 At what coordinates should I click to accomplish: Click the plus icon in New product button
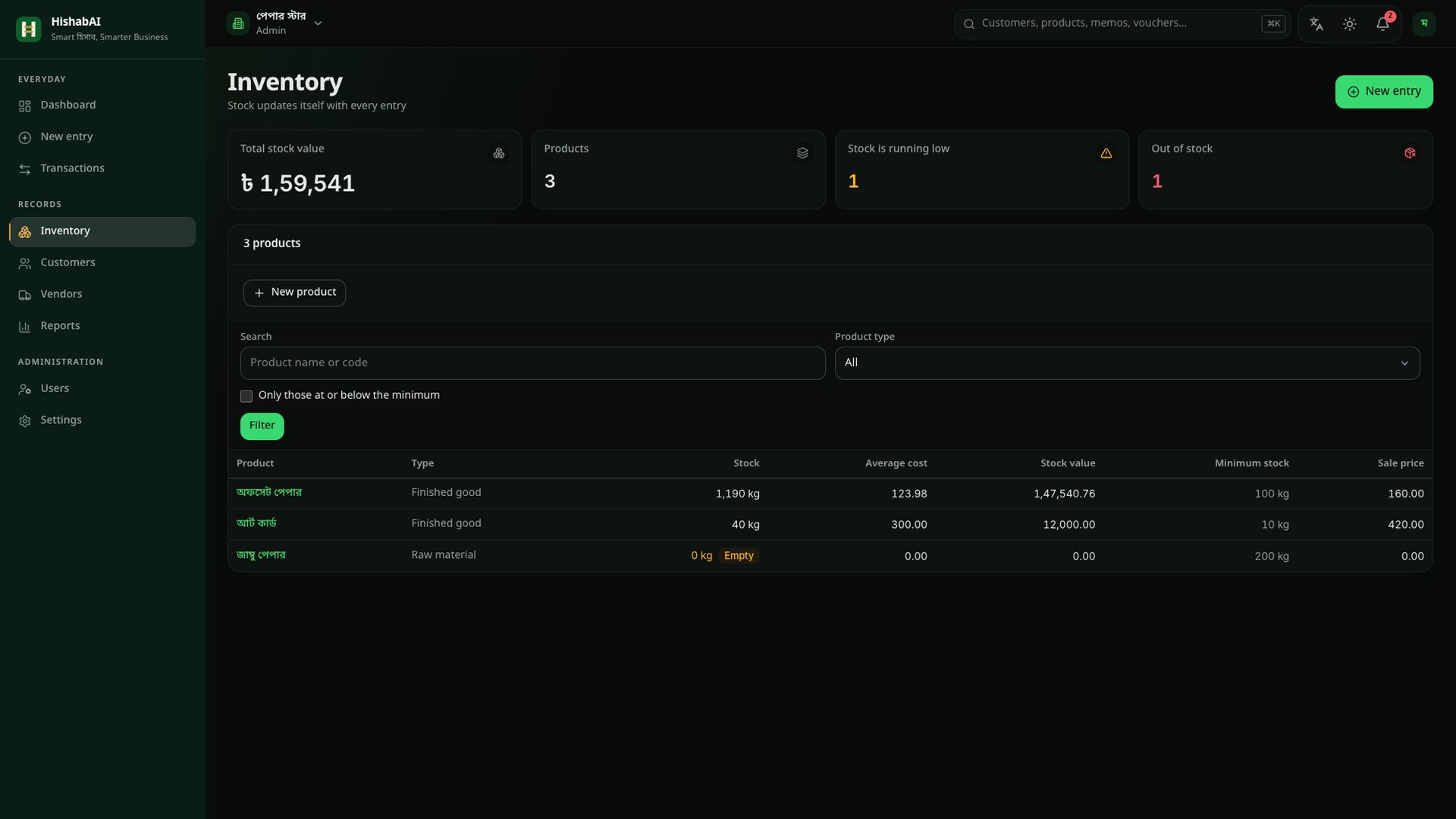pyautogui.click(x=259, y=293)
